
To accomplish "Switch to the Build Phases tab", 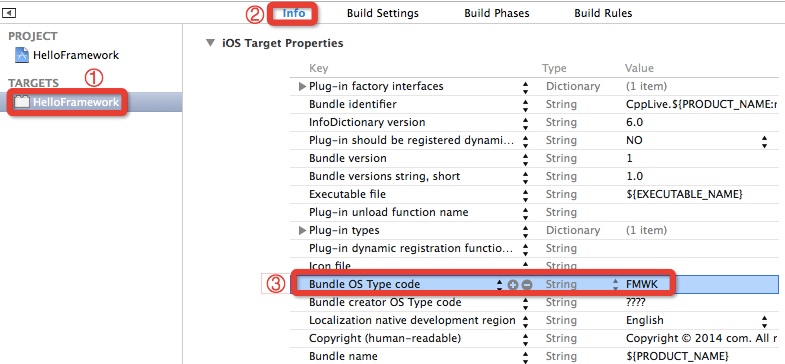I will (x=497, y=13).
